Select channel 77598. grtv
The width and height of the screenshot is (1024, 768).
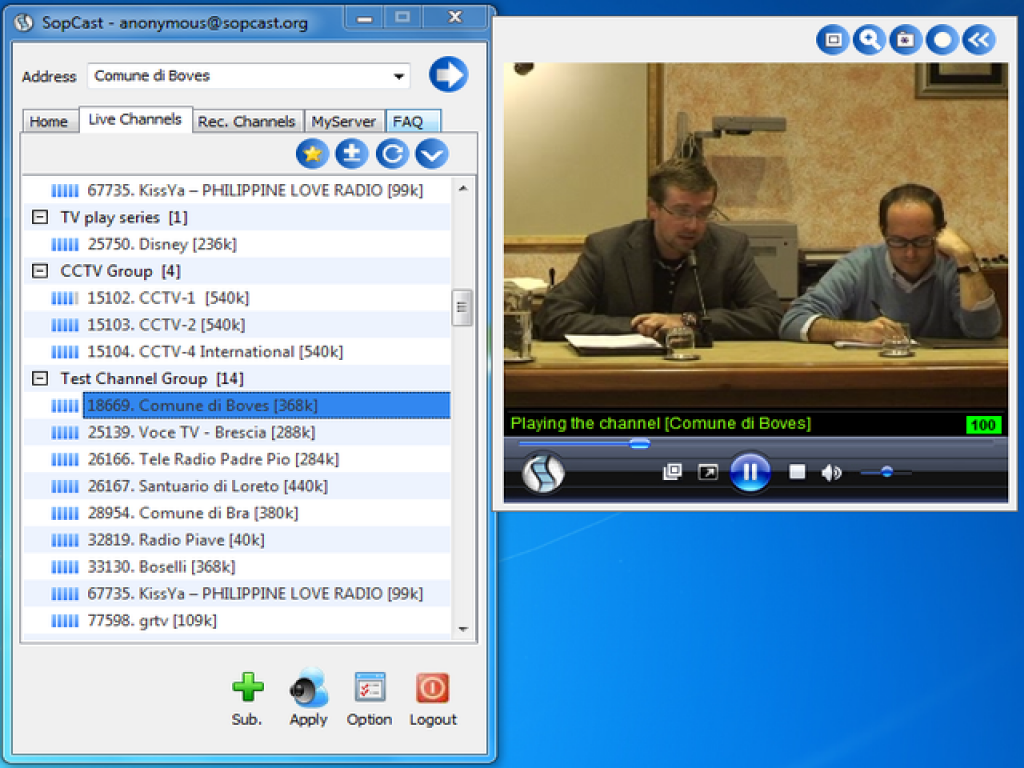(152, 620)
